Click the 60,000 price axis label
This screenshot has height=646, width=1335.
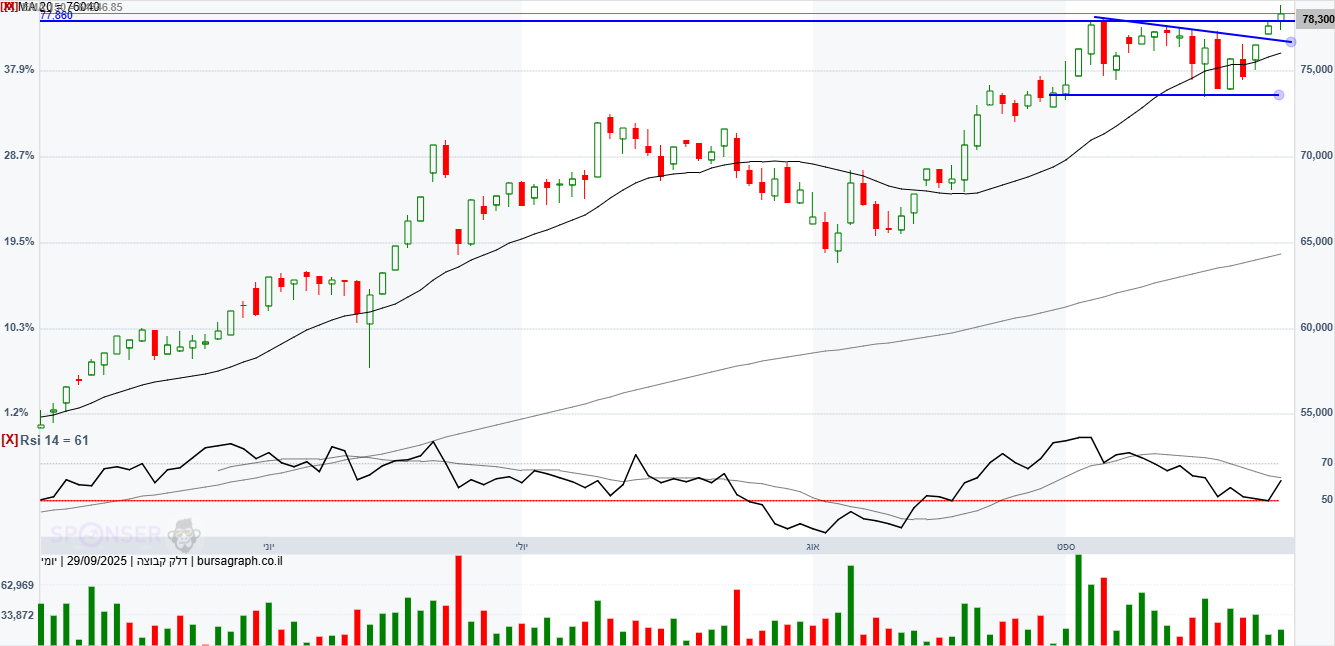pos(1317,328)
